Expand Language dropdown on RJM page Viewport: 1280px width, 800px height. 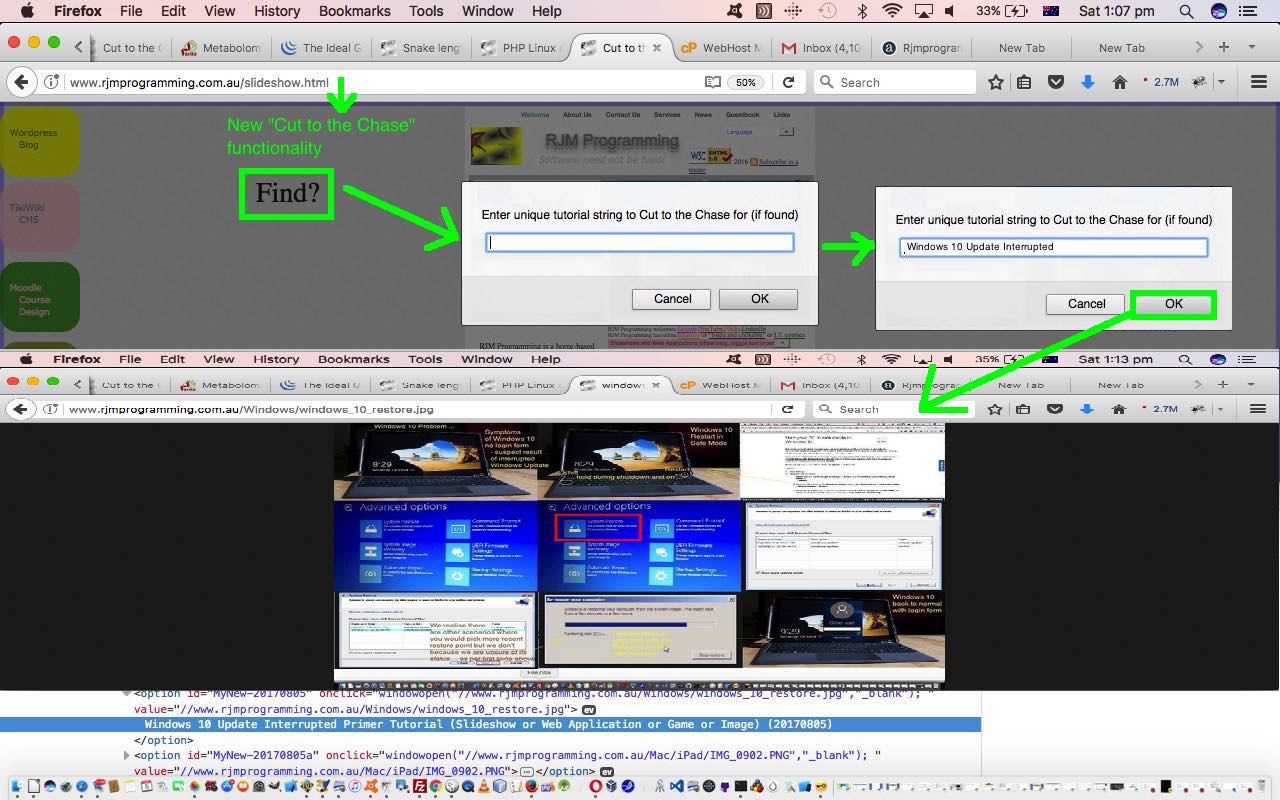[787, 131]
